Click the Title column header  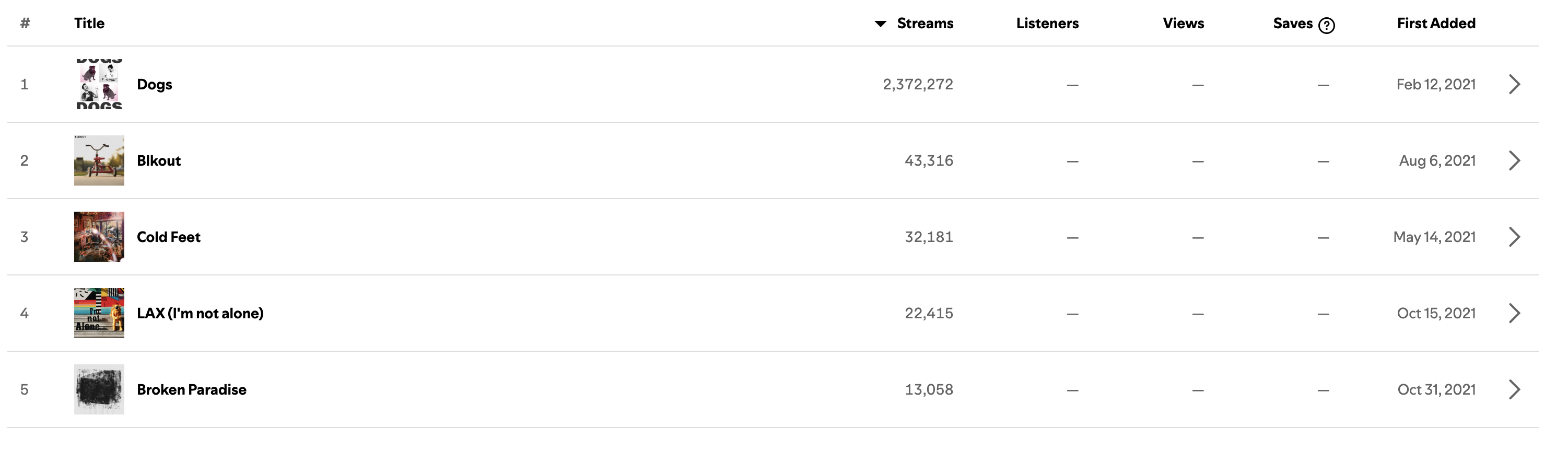pyautogui.click(x=89, y=23)
